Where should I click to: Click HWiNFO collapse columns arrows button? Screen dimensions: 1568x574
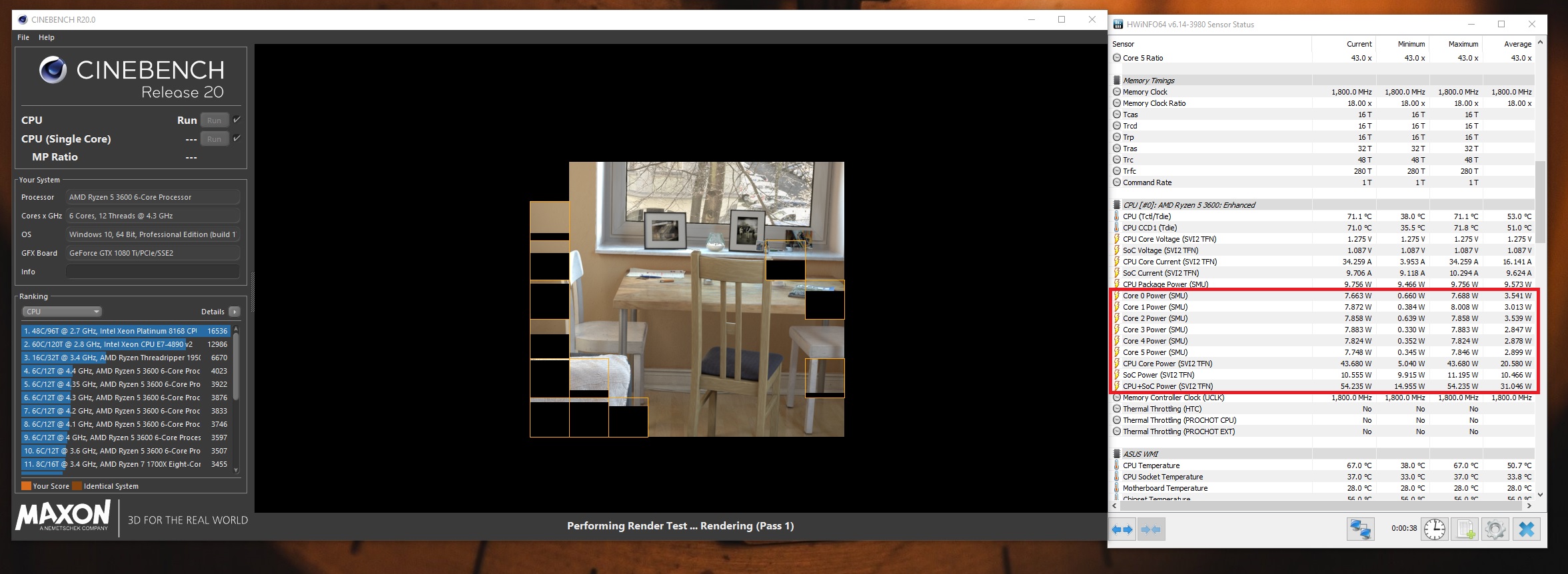pyautogui.click(x=1151, y=529)
